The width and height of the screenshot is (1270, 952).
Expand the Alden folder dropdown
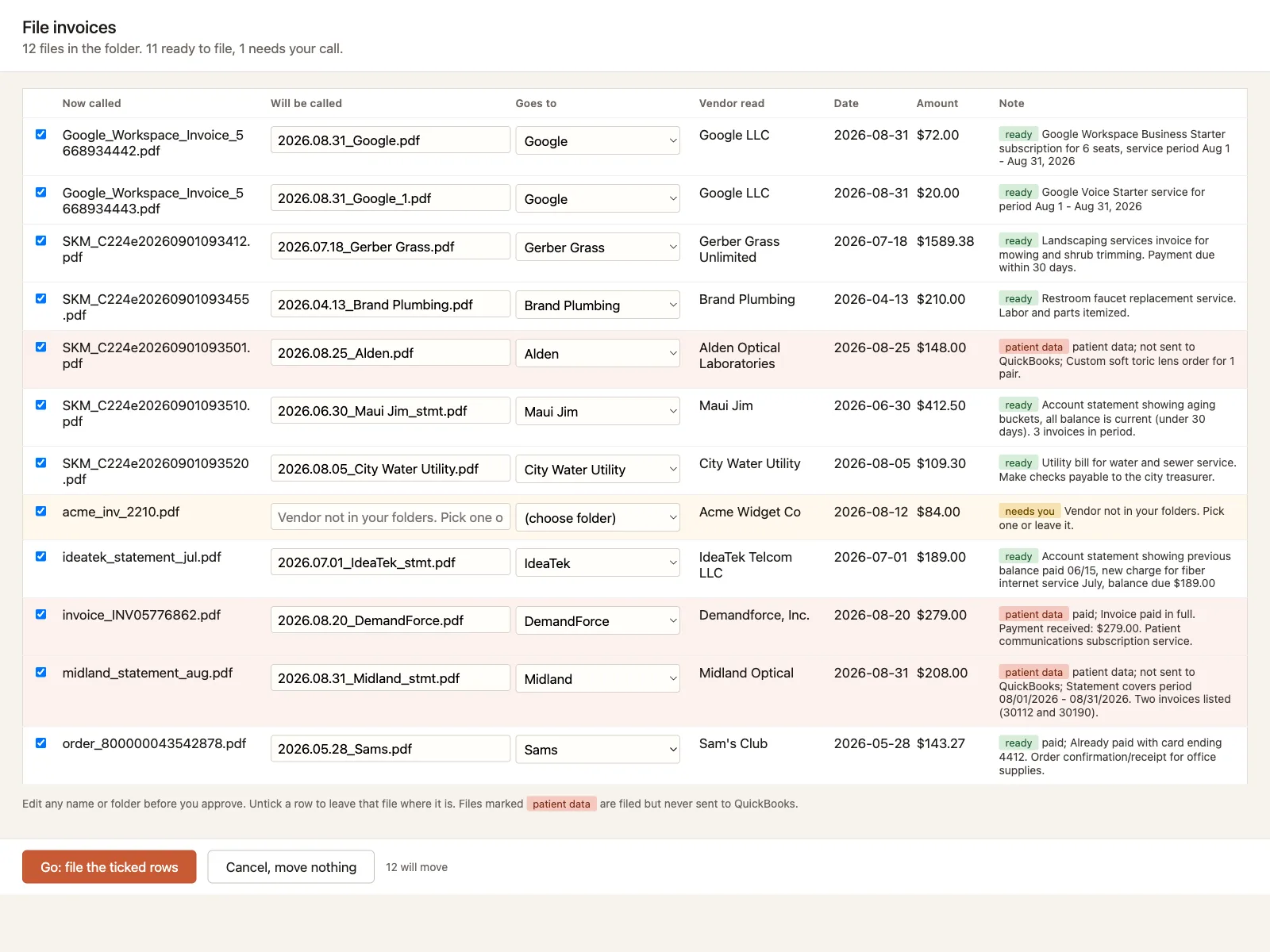pos(598,353)
